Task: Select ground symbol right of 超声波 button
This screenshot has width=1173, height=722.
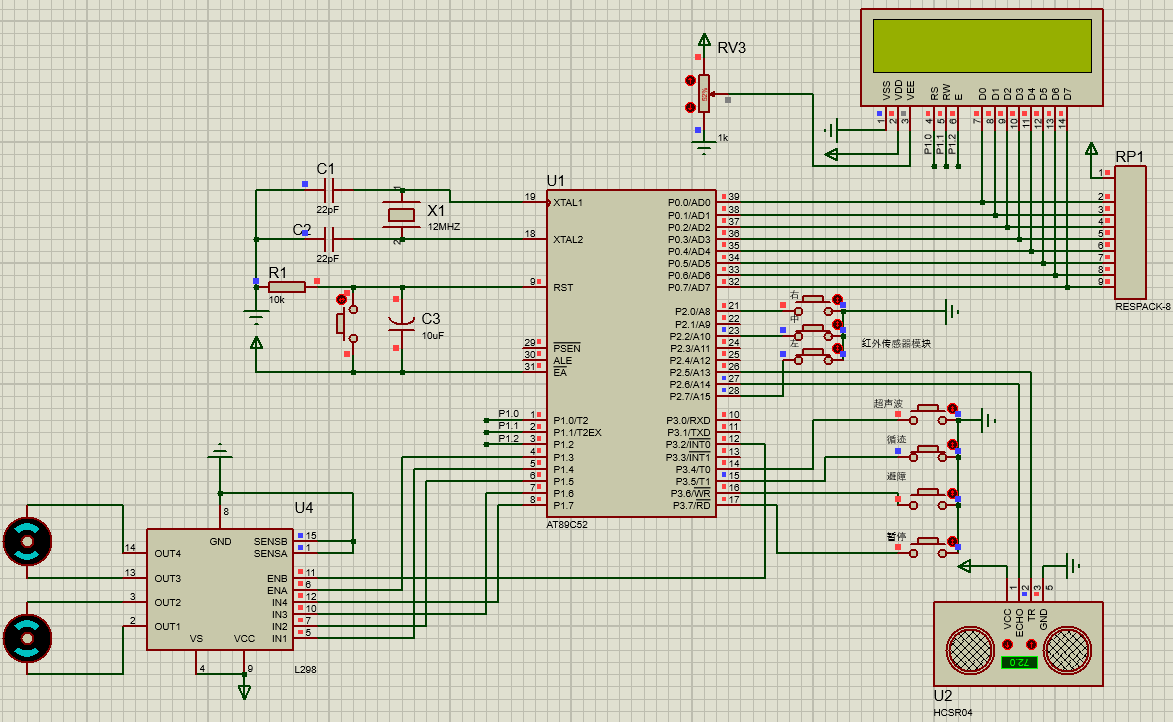Action: (x=989, y=420)
